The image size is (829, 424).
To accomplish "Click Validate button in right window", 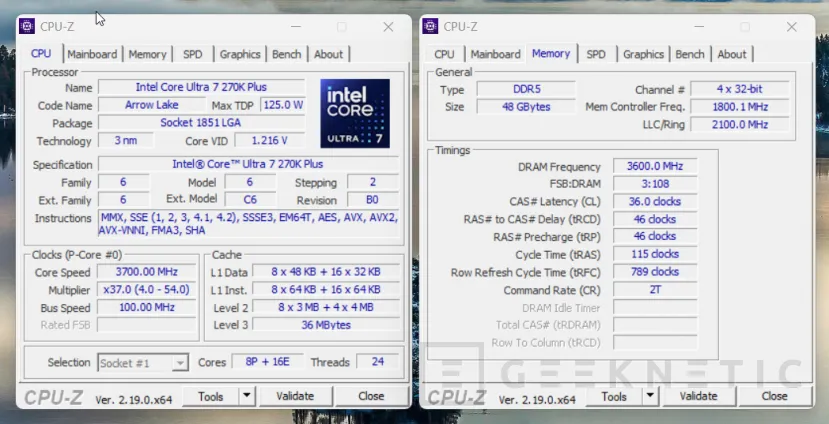I will tap(698, 396).
